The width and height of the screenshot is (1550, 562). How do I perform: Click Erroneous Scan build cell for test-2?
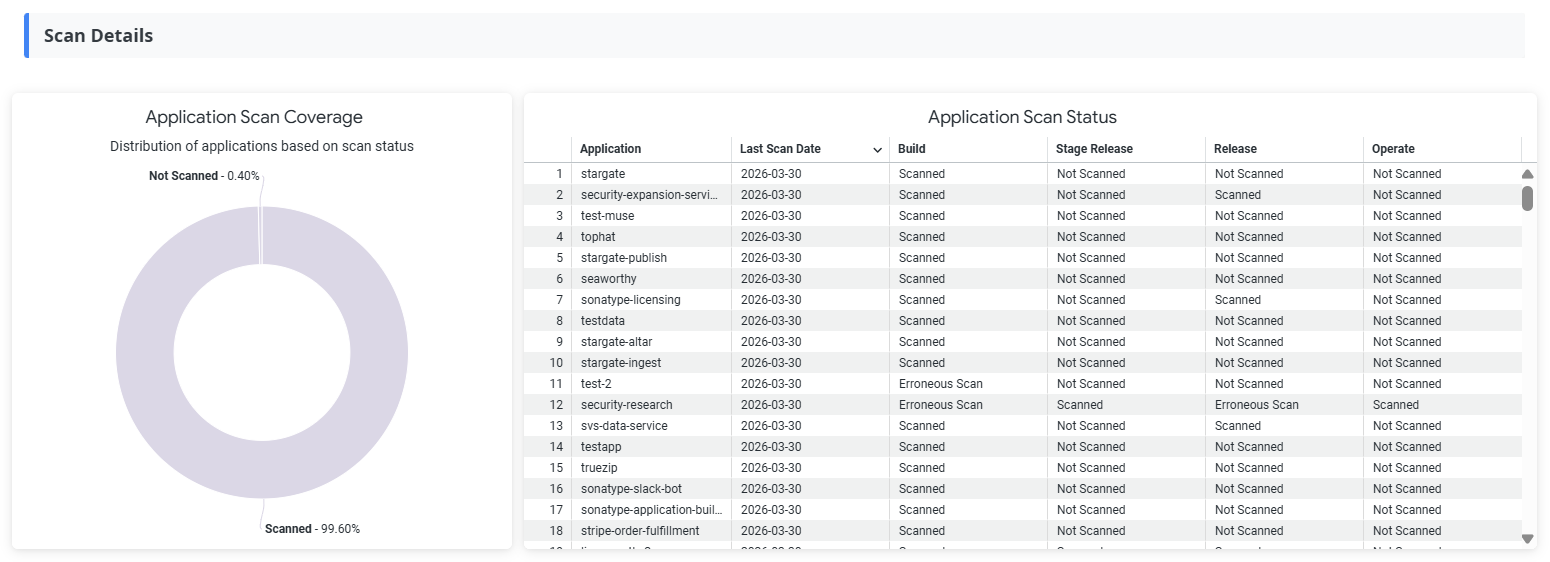(968, 384)
